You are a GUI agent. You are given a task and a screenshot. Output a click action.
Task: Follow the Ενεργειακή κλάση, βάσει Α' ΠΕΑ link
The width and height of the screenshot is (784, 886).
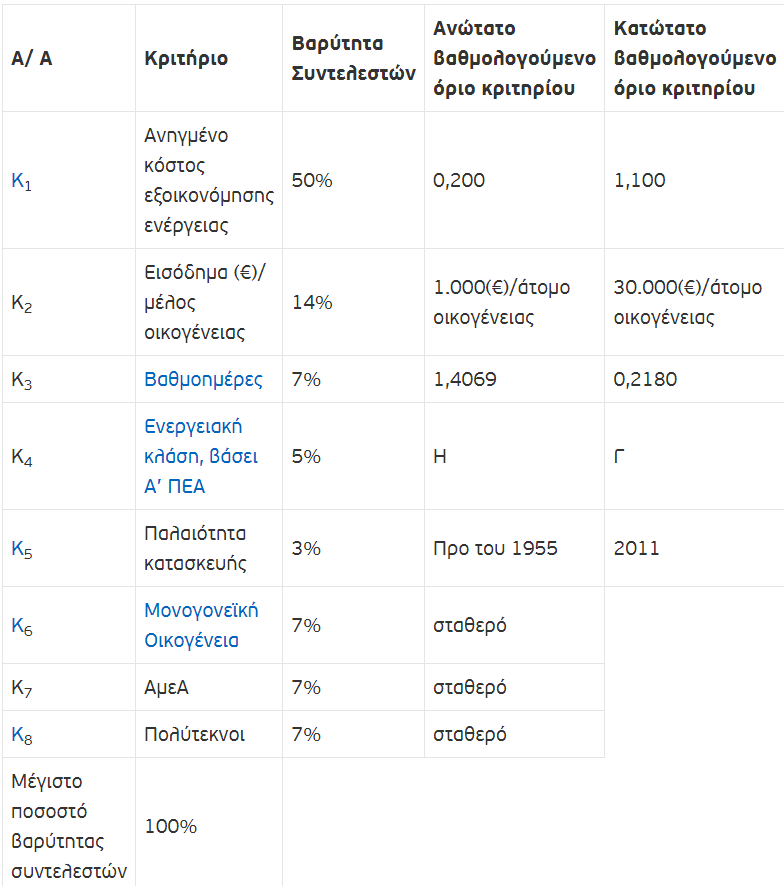201,456
